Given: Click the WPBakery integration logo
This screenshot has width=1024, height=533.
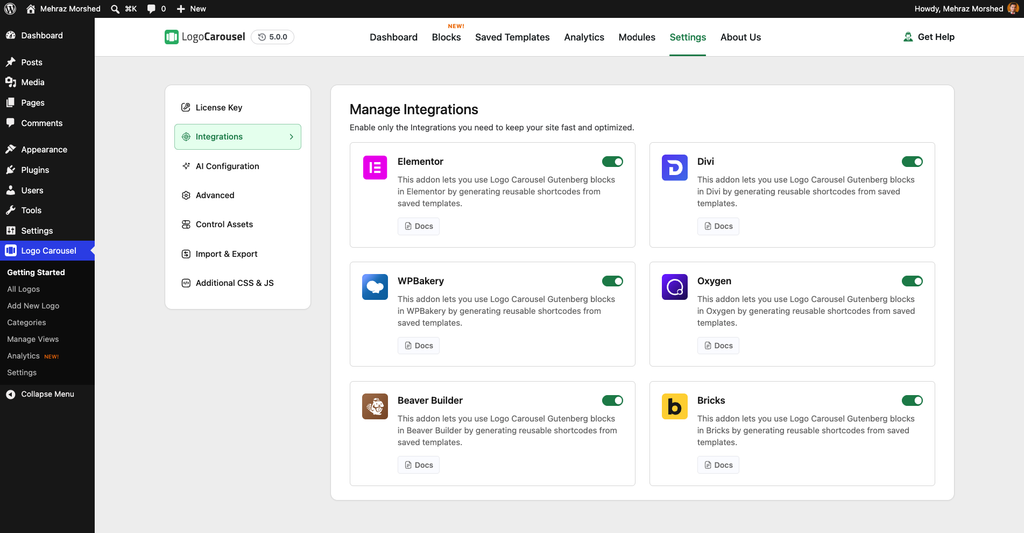Looking at the screenshot, I should pyautogui.click(x=375, y=287).
